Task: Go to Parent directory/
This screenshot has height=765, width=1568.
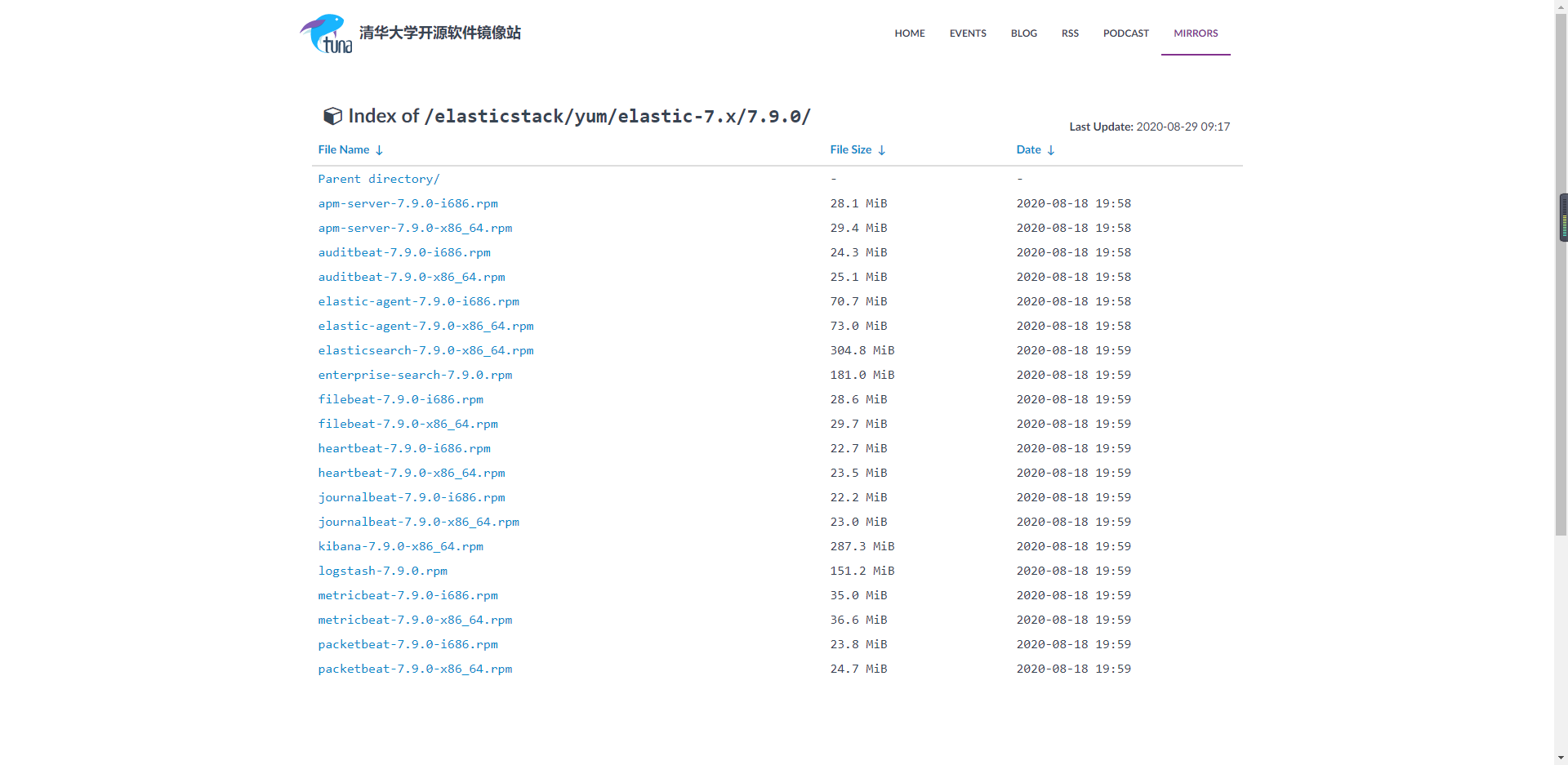Action: pos(379,179)
